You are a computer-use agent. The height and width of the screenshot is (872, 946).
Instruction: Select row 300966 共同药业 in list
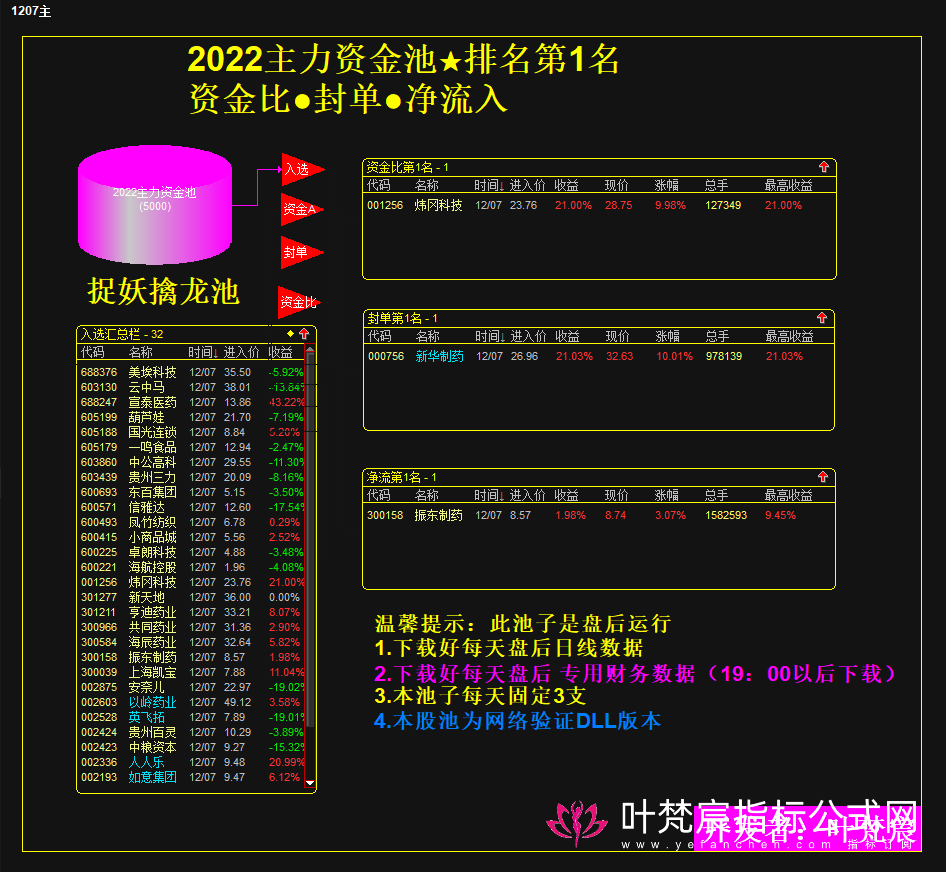pos(192,628)
